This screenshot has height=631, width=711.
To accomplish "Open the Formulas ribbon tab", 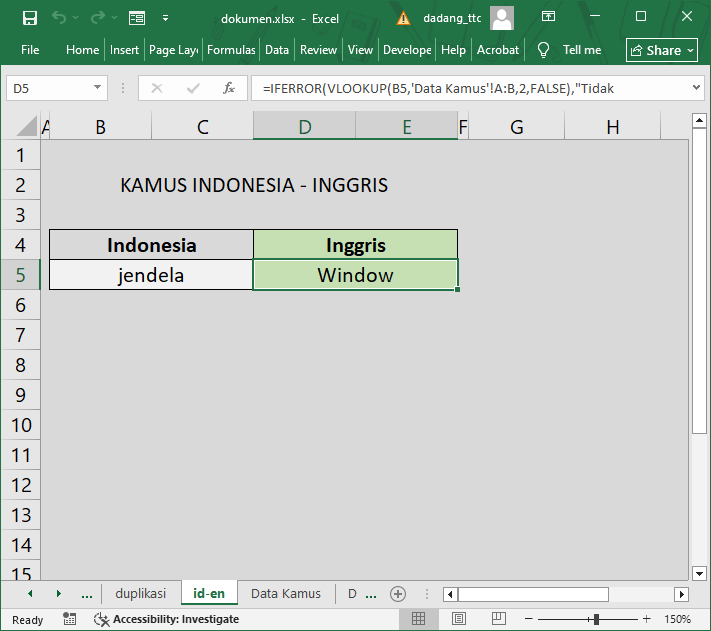I will [231, 50].
